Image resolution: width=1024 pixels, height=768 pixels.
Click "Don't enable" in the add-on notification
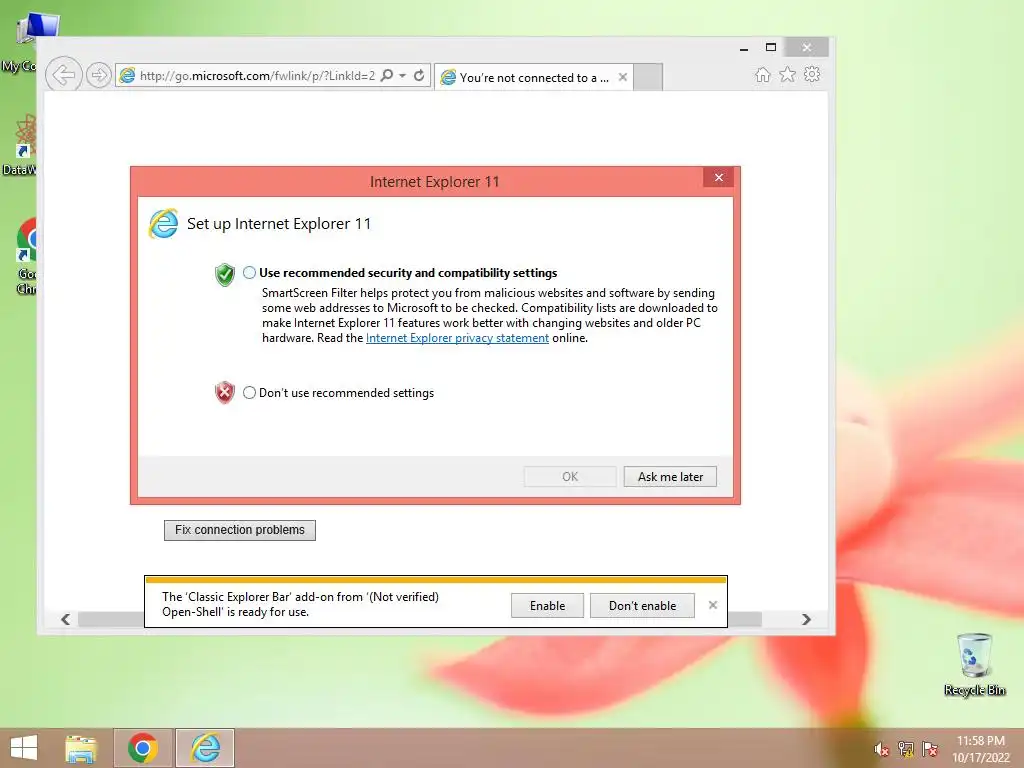click(642, 605)
